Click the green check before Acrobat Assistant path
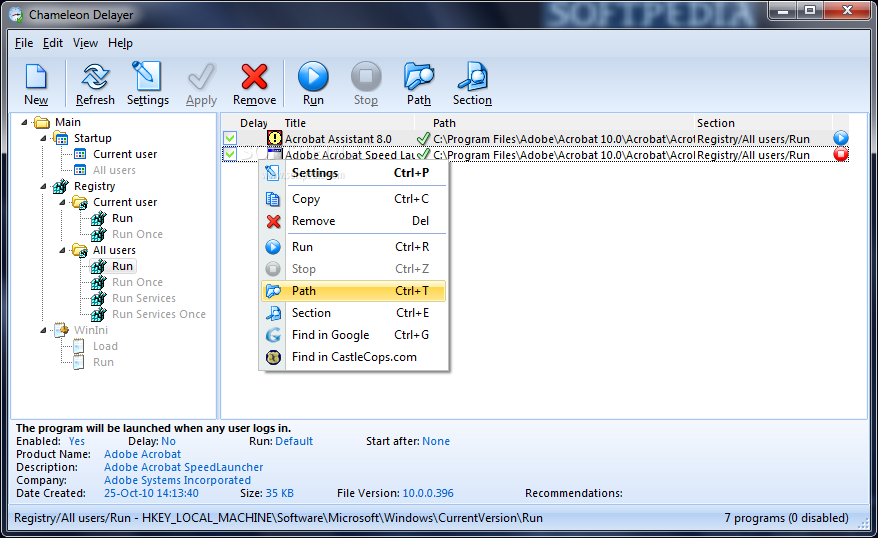 tap(423, 138)
